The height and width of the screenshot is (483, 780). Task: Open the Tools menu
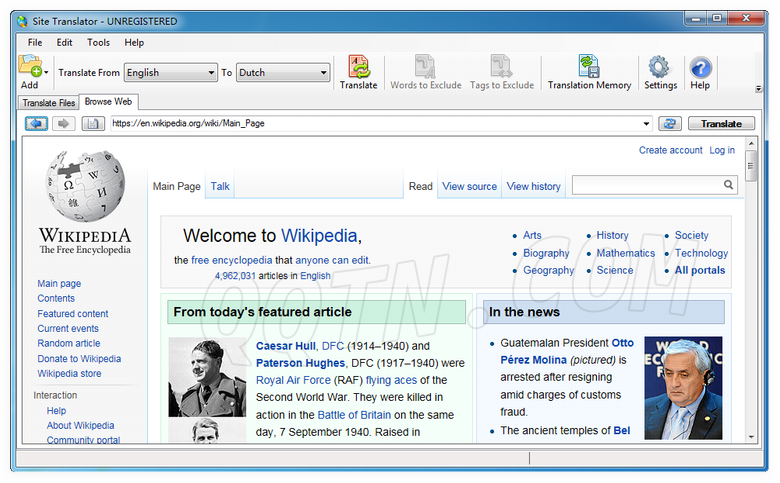(98, 43)
